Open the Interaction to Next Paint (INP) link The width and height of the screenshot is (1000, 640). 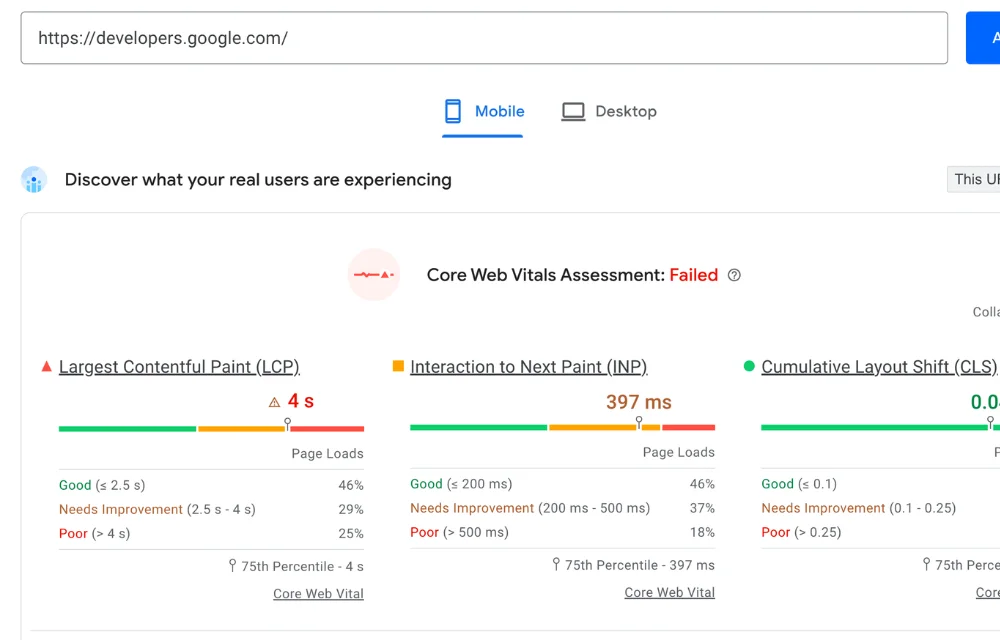pyautogui.click(x=528, y=366)
